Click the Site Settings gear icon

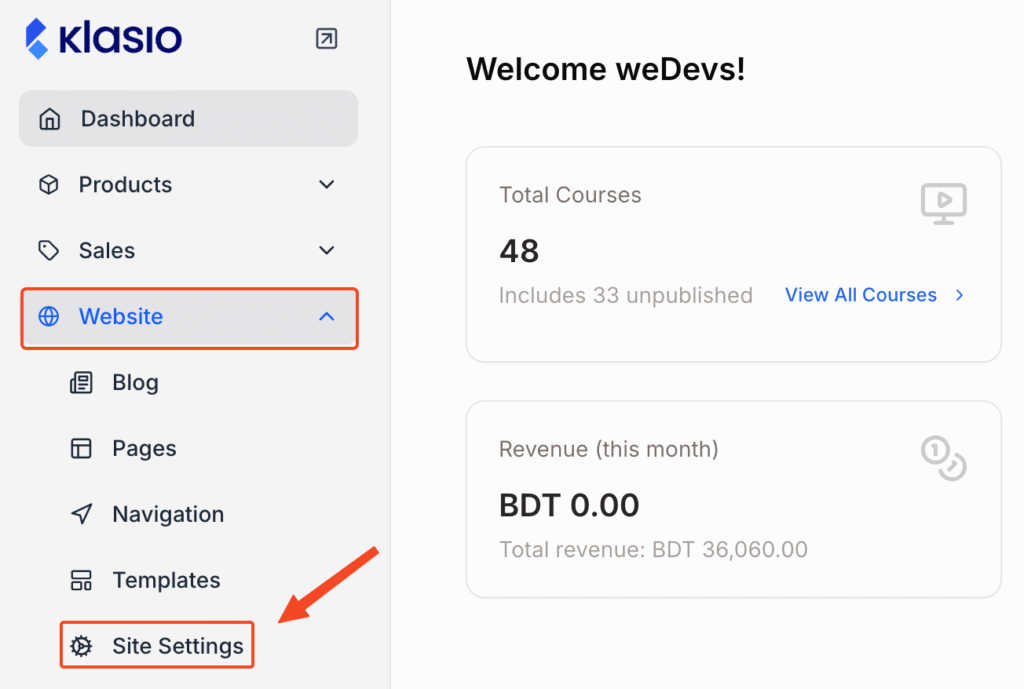pos(81,647)
